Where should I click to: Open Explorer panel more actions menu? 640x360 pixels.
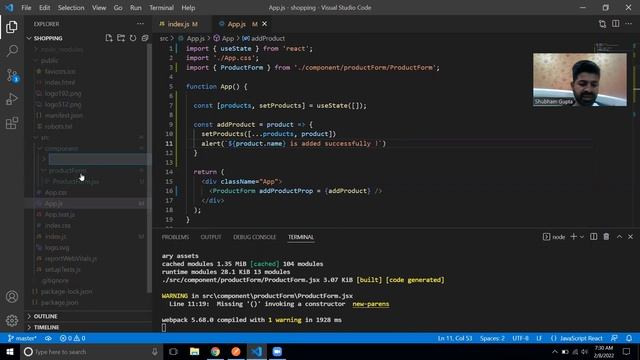(x=140, y=24)
